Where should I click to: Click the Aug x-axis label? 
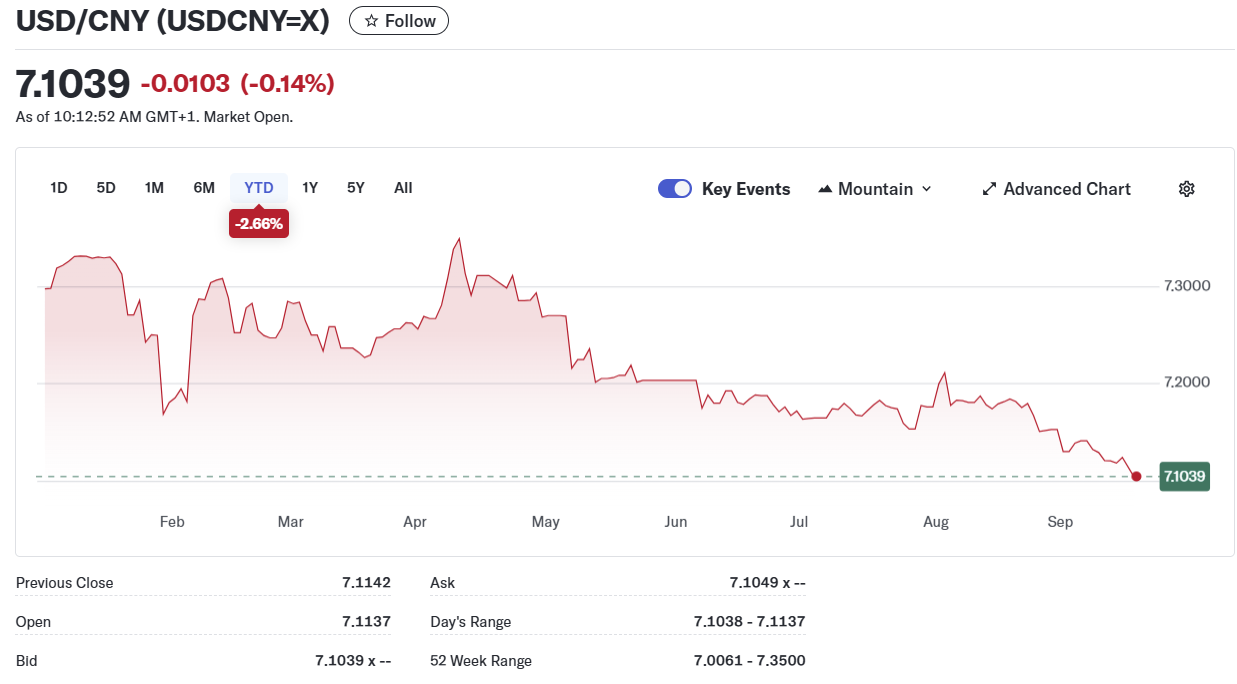936,522
